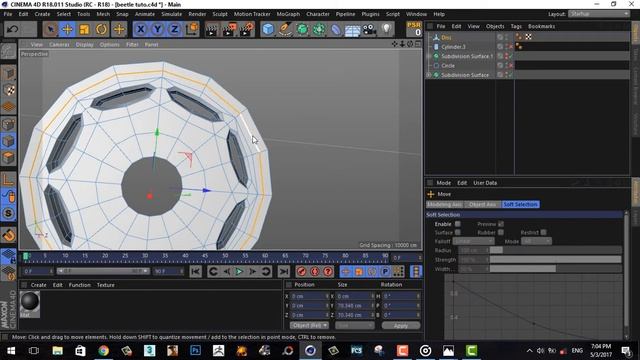This screenshot has width=640, height=360.
Task: Open Object Manager Tags menu
Action: [516, 26]
